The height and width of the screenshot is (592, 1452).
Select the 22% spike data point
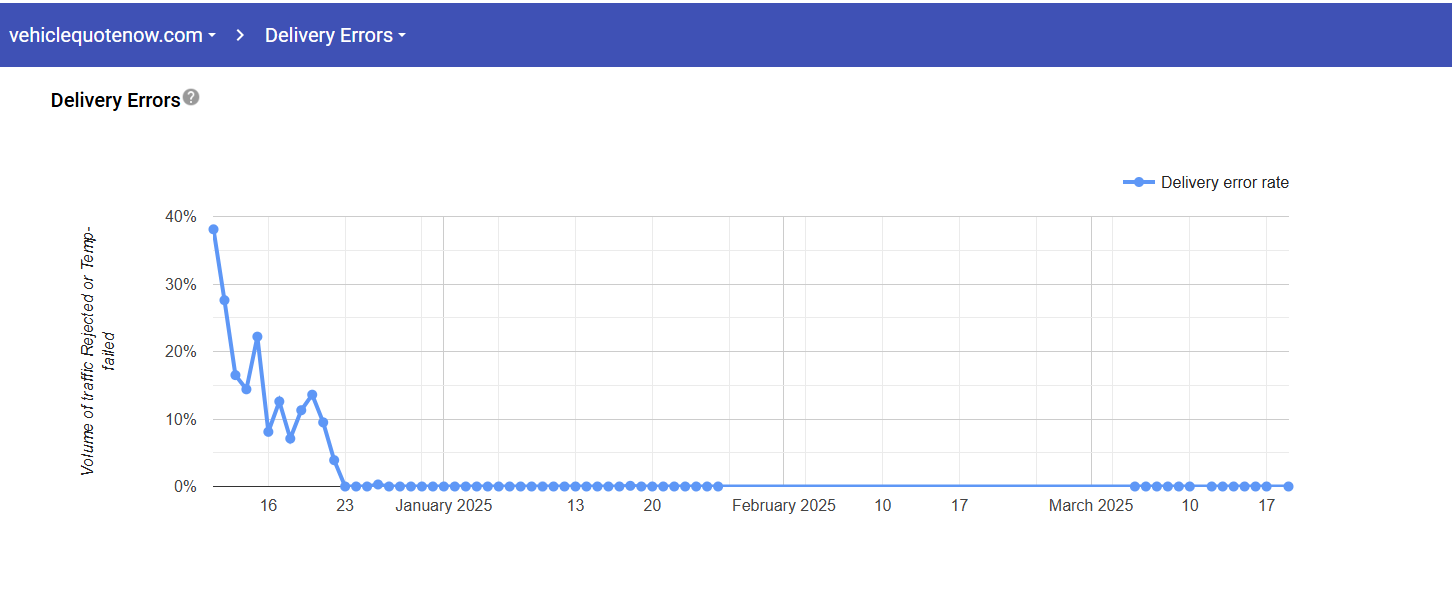(257, 337)
